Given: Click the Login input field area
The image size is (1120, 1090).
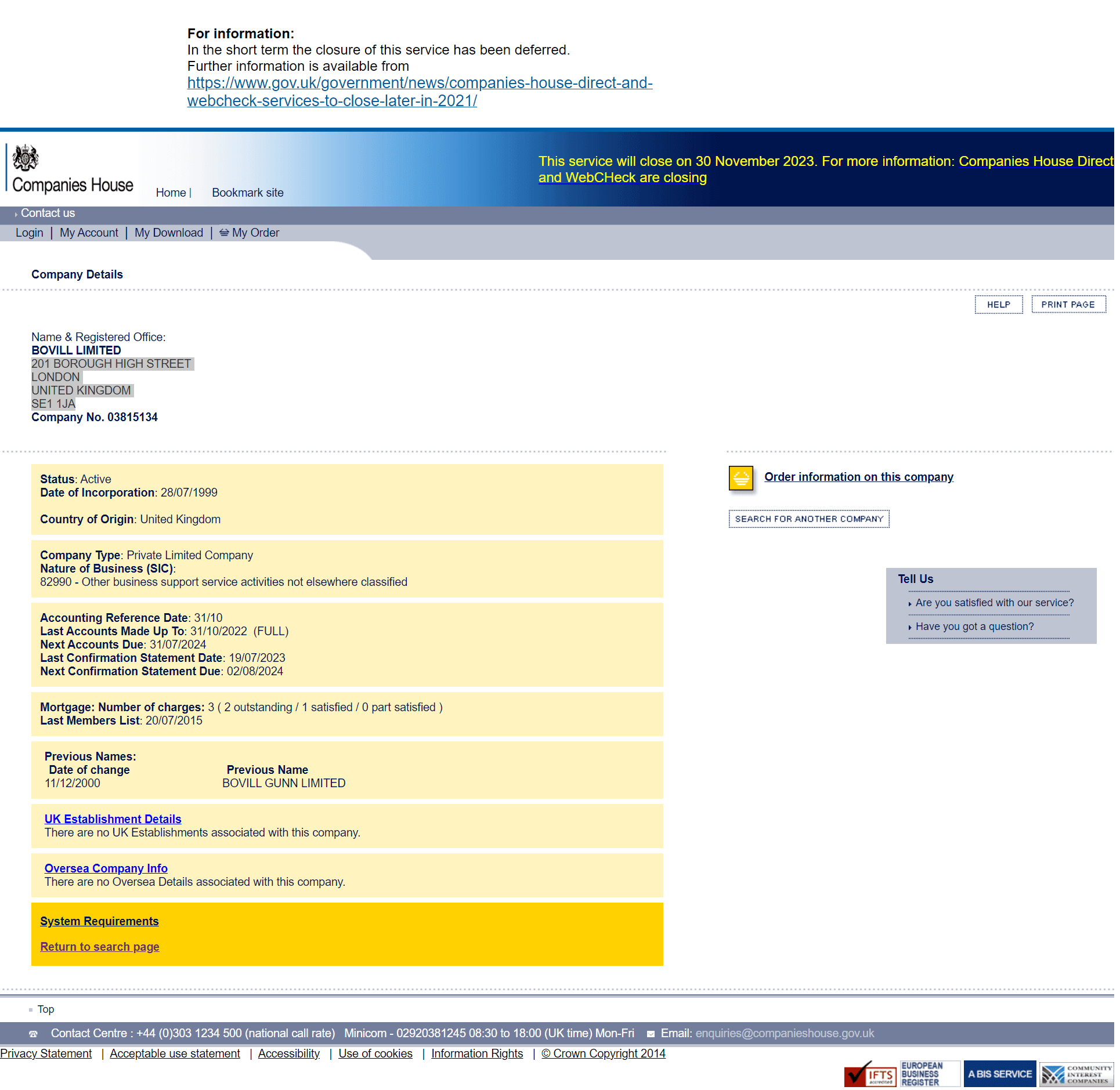Looking at the screenshot, I should (x=28, y=232).
